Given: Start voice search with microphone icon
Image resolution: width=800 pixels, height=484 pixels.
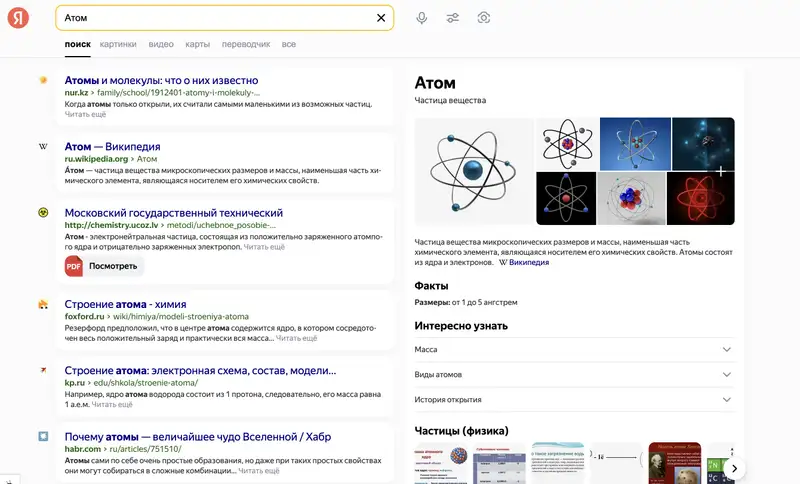Looking at the screenshot, I should (422, 18).
